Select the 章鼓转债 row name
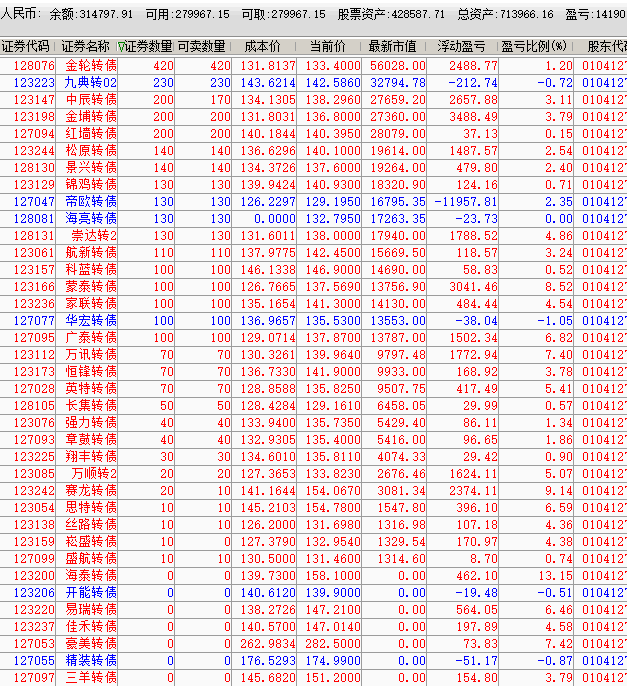Viewport: 627px width, 686px height. click(91, 440)
